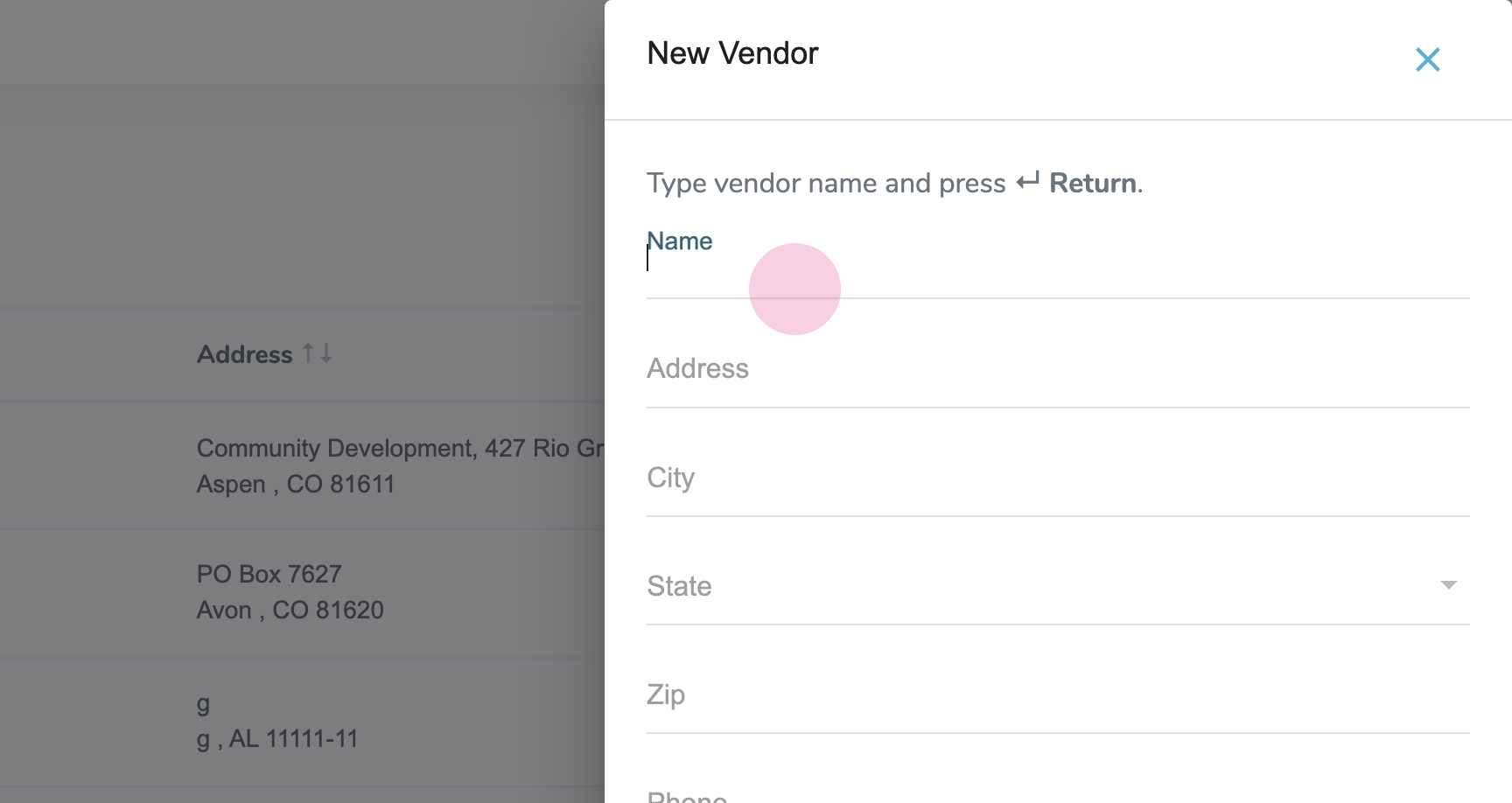Select the PO Box 7627 address row
This screenshot has width=1512, height=803.
pyautogui.click(x=302, y=593)
